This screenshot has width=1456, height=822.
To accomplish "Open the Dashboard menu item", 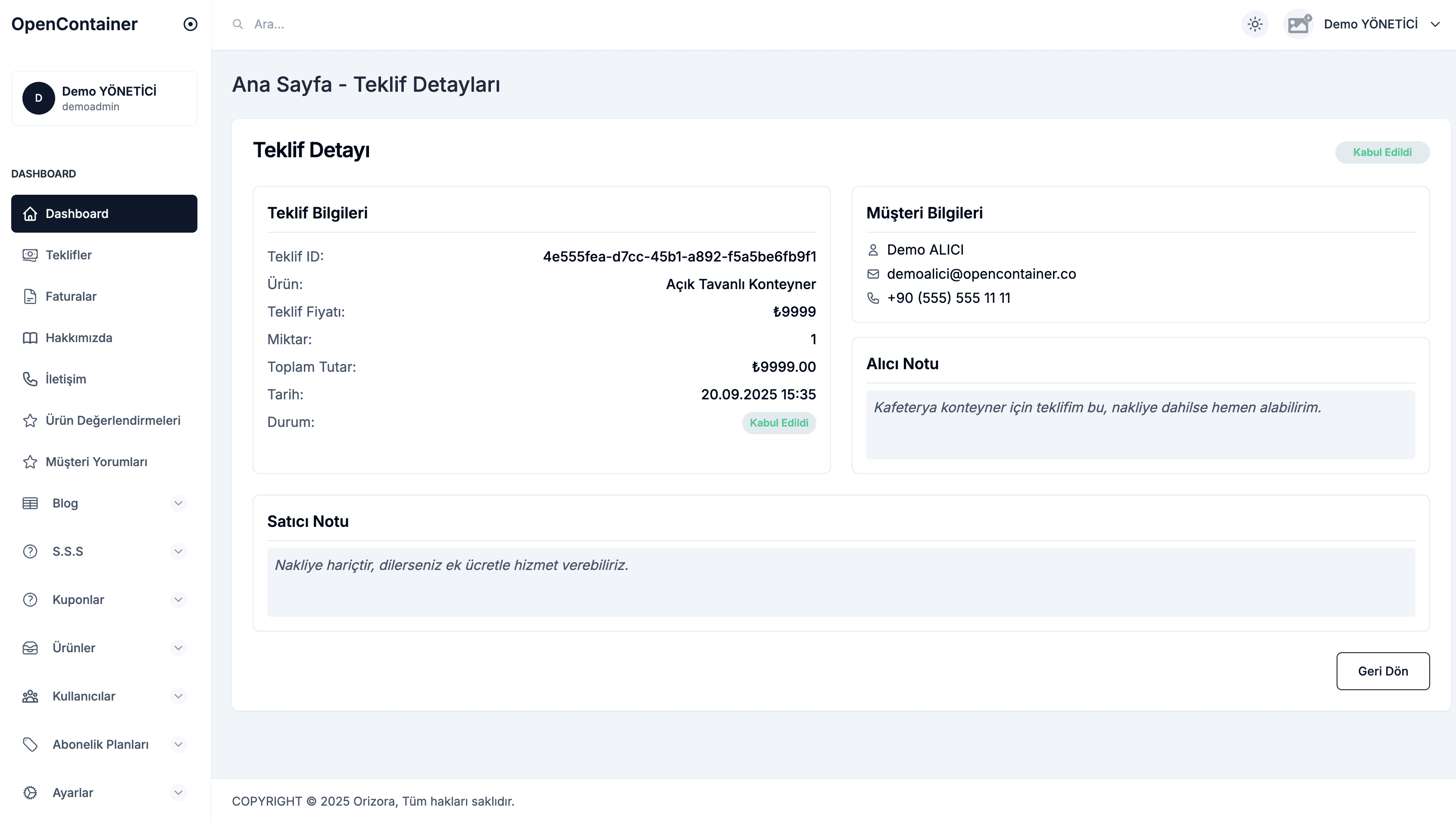I will [104, 214].
